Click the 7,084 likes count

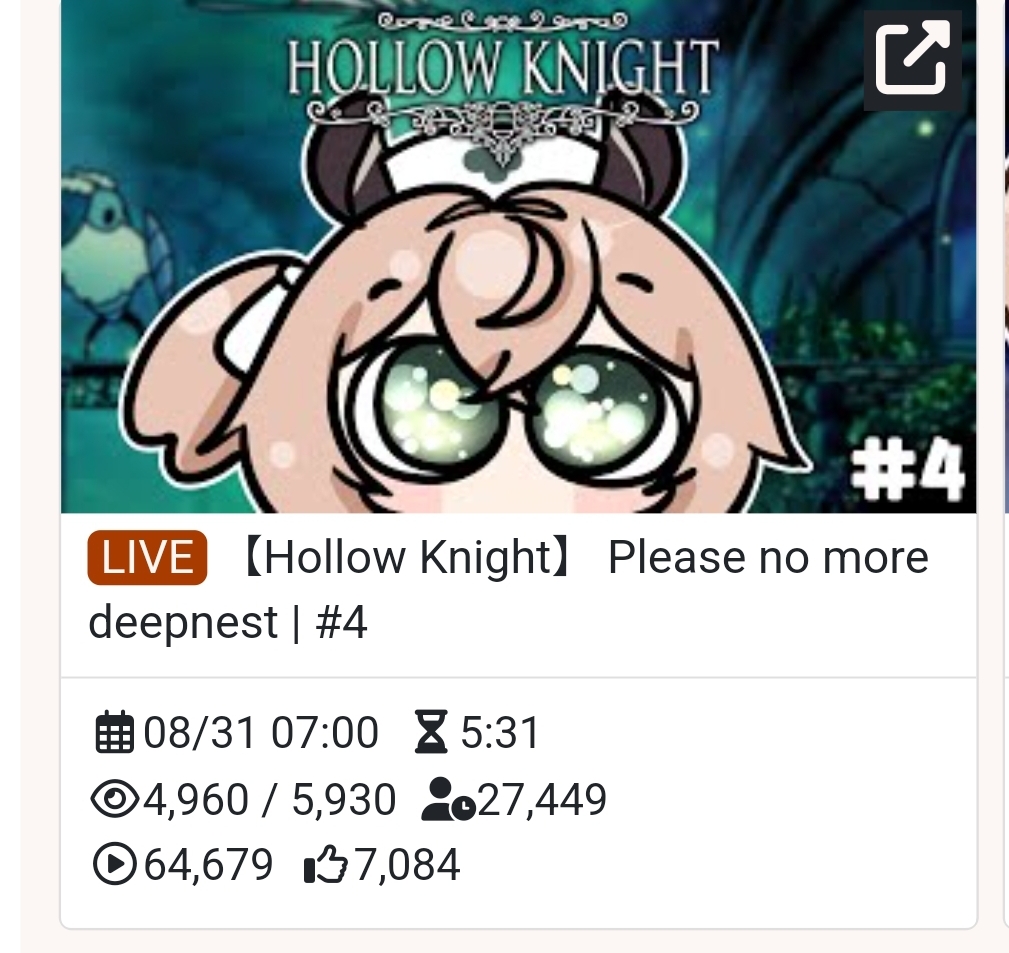tap(408, 864)
